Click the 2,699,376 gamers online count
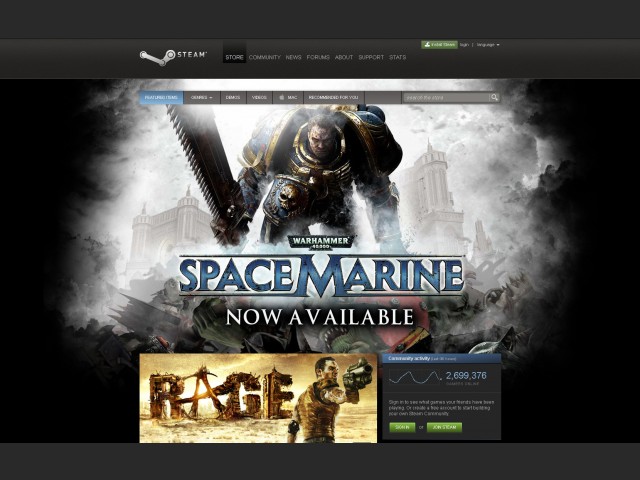The height and width of the screenshot is (480, 640). pos(466,376)
